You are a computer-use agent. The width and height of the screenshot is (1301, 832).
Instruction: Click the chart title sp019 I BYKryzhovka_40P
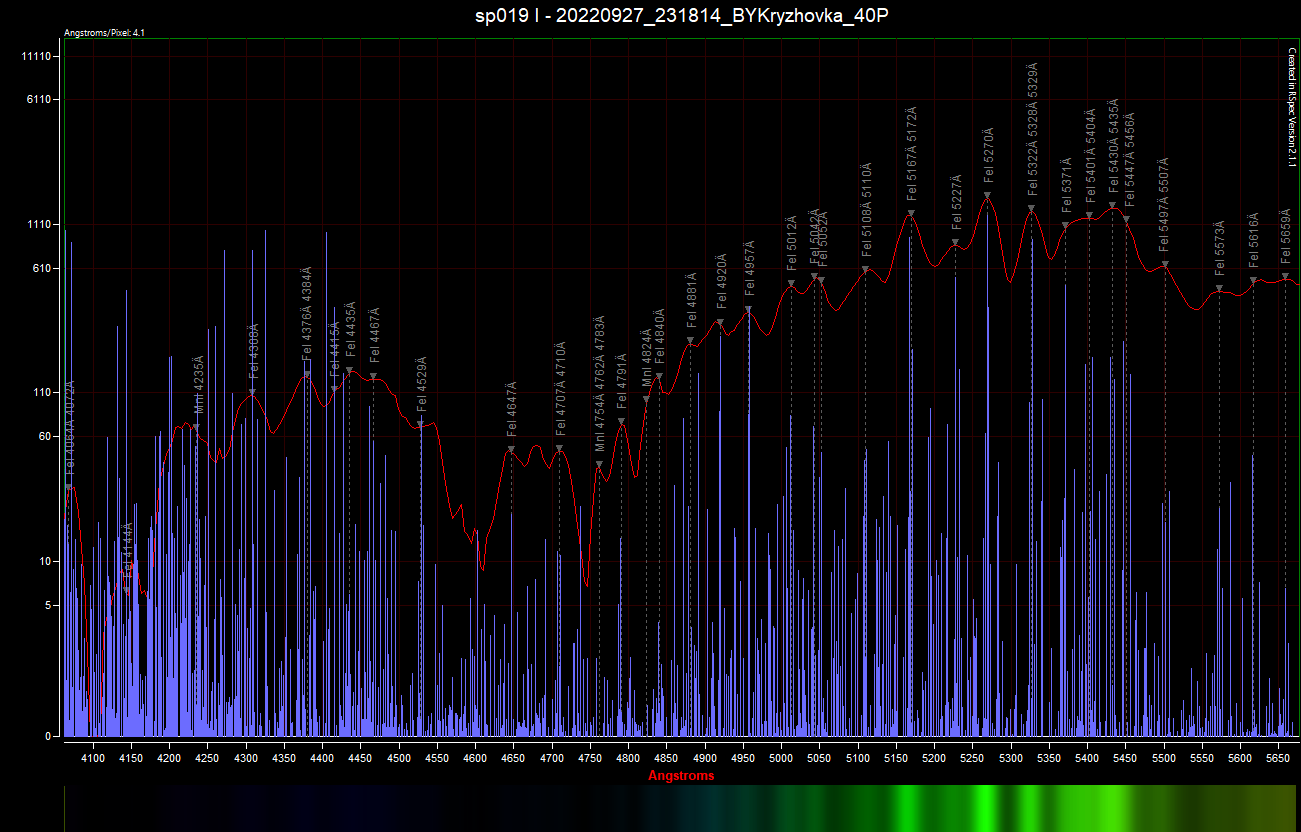click(x=682, y=16)
